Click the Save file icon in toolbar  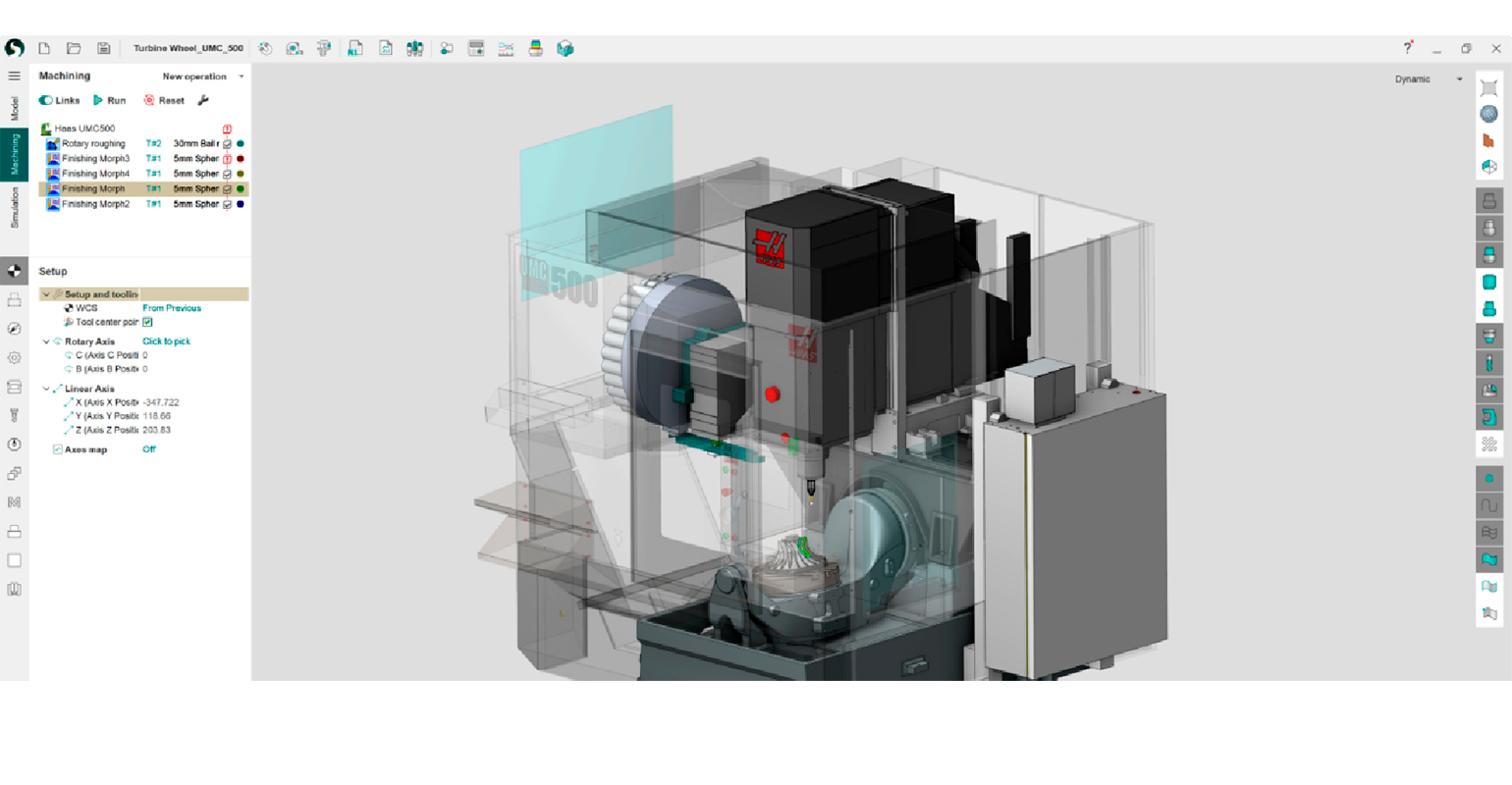pyautogui.click(x=103, y=48)
